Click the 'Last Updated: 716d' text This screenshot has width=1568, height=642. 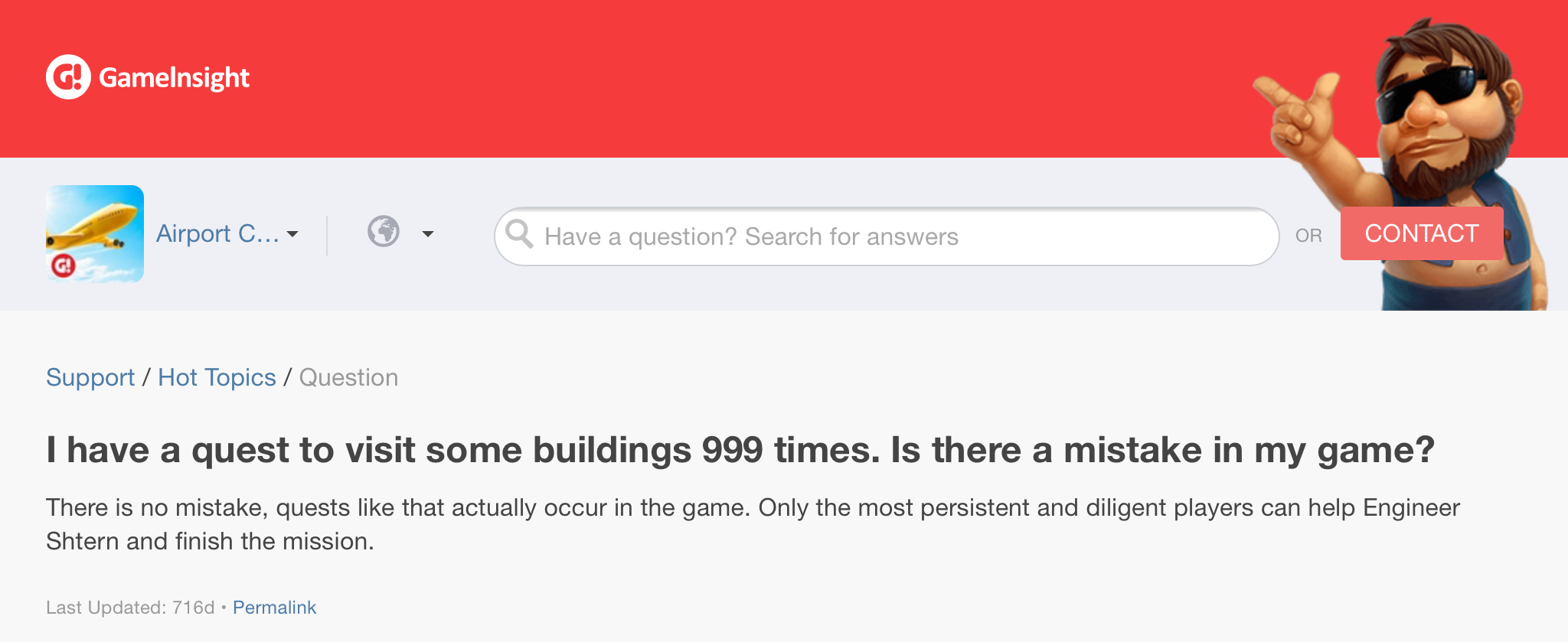tap(130, 608)
